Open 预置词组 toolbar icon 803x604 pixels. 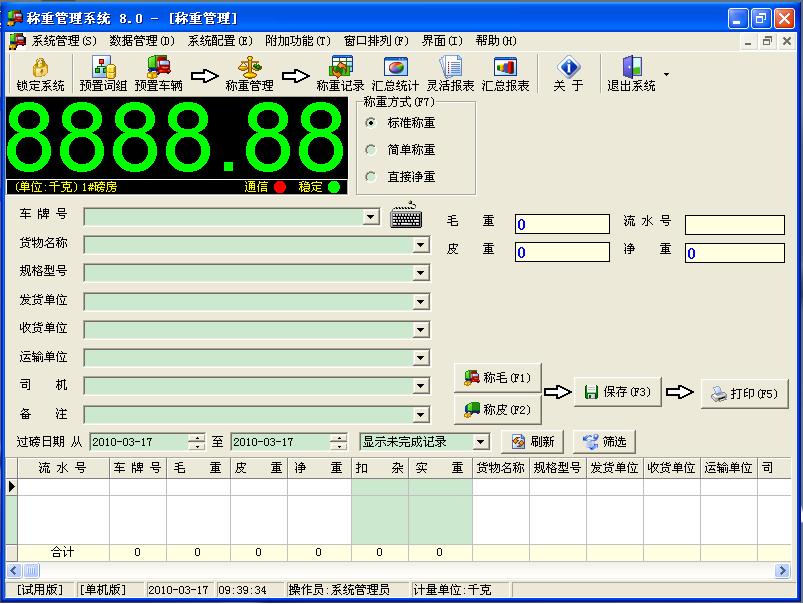(103, 67)
